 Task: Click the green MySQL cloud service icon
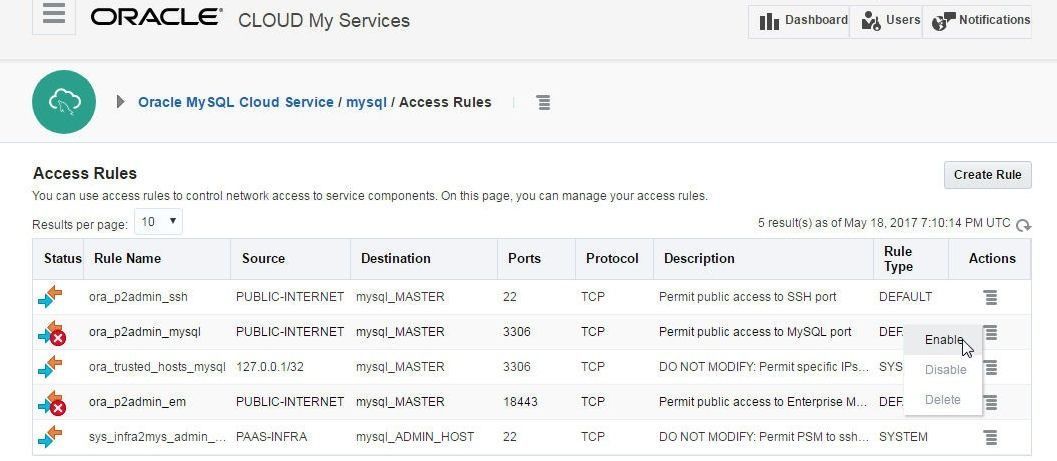click(64, 102)
